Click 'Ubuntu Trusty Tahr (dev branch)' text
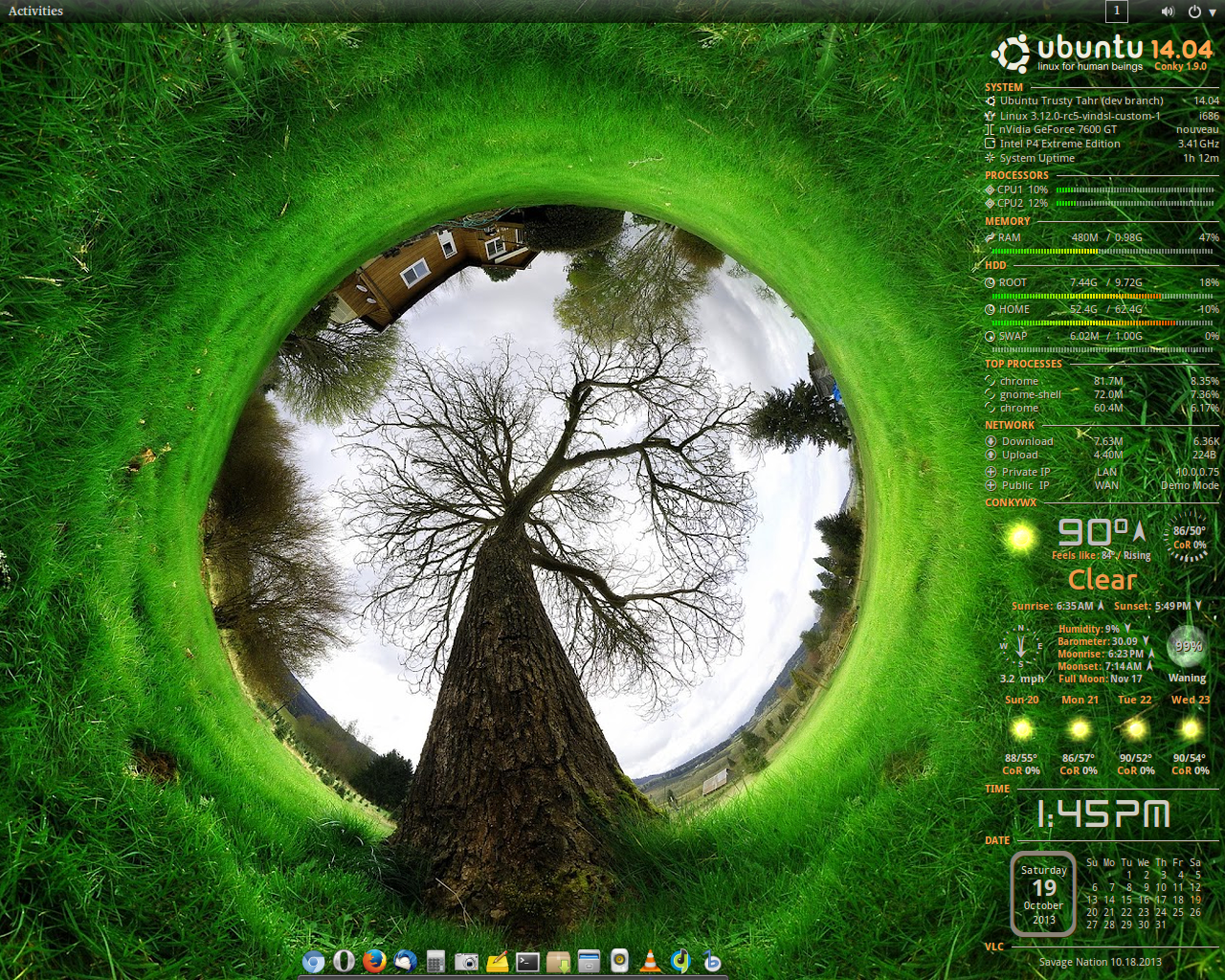 point(1081,100)
